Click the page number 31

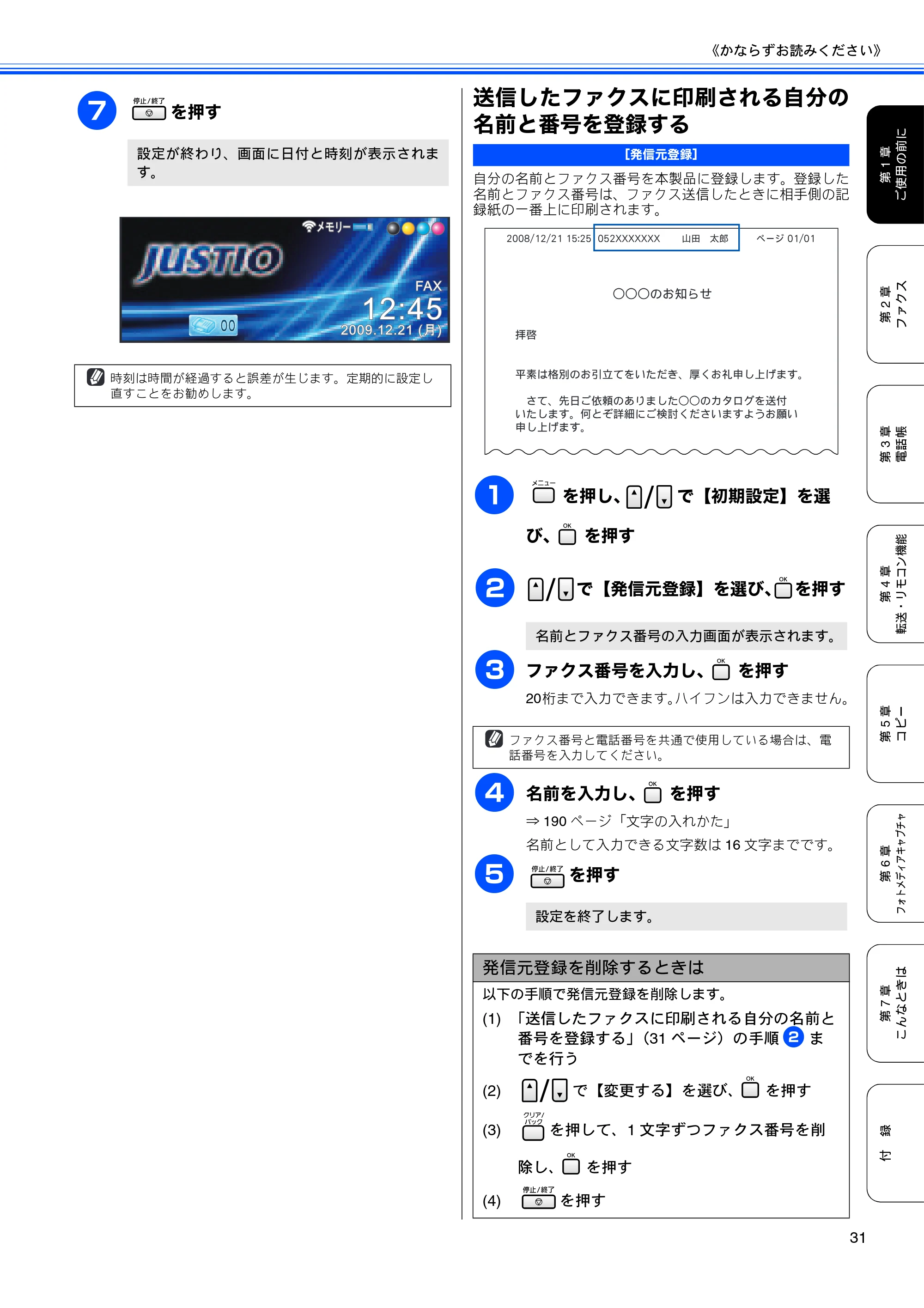tap(857, 1237)
